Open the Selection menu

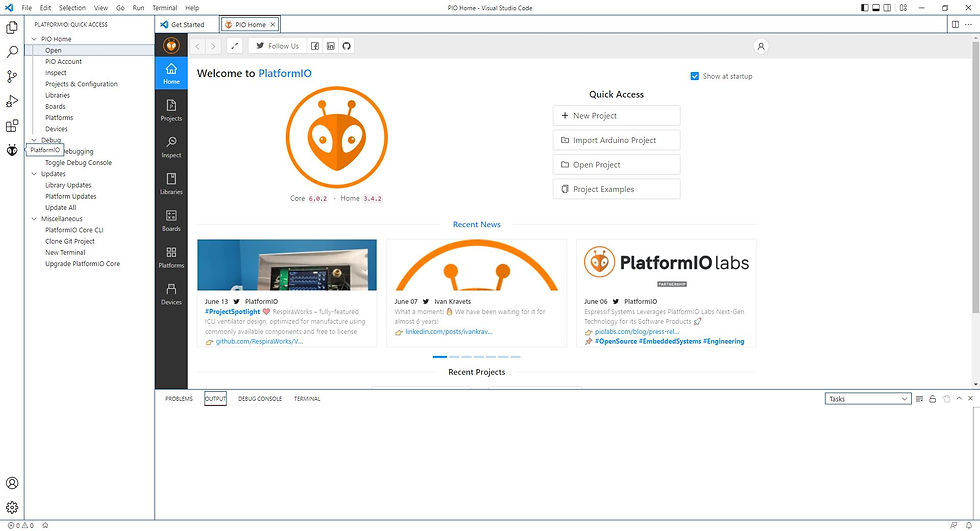pos(72,7)
